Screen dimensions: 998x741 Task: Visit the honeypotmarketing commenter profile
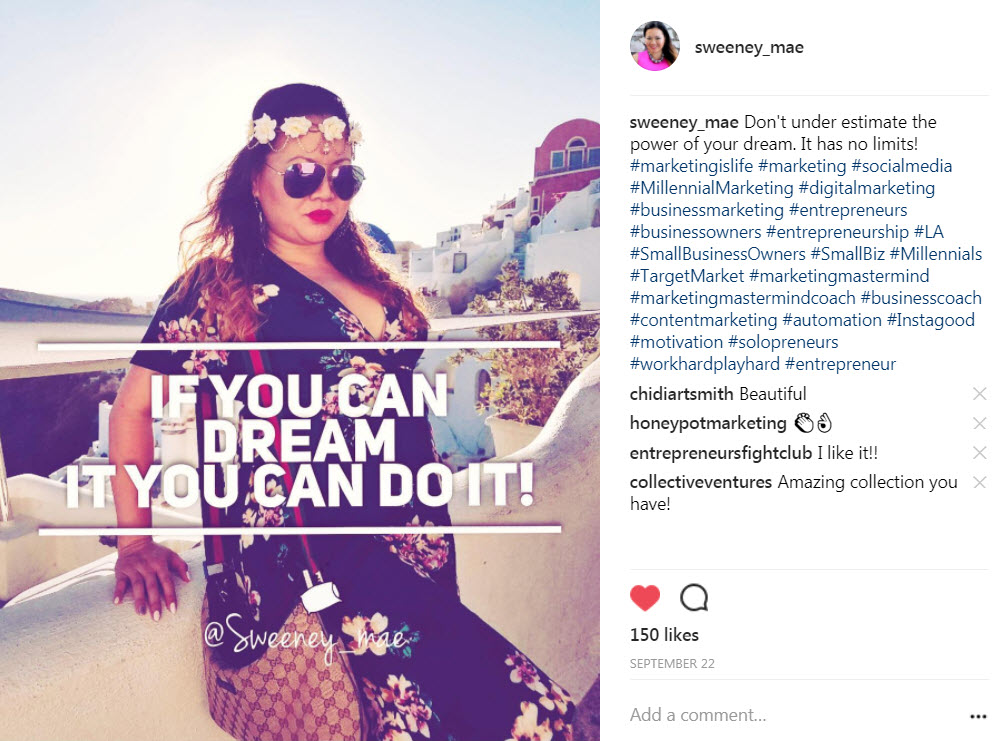coord(708,423)
